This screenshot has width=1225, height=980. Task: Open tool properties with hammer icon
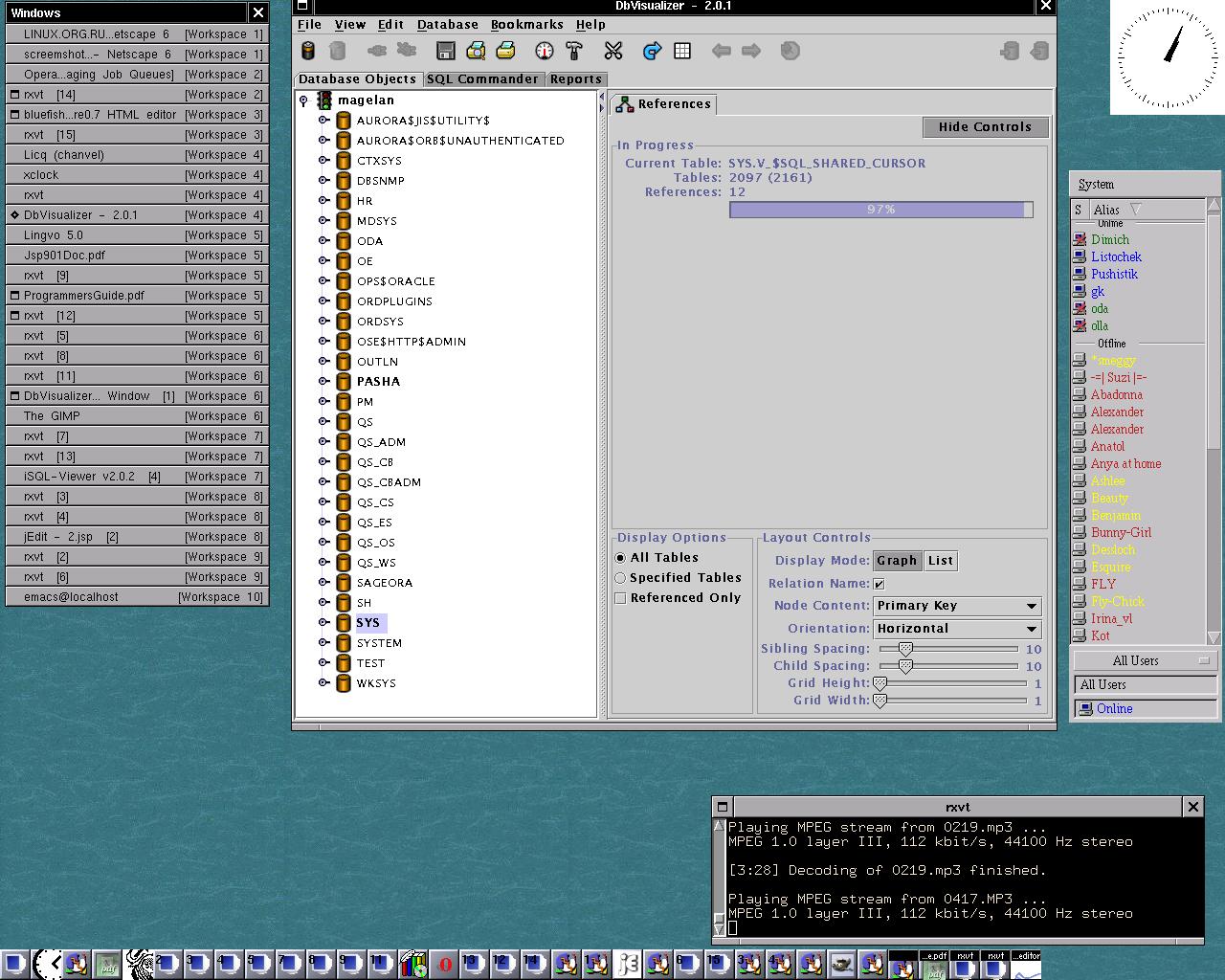pyautogui.click(x=574, y=51)
